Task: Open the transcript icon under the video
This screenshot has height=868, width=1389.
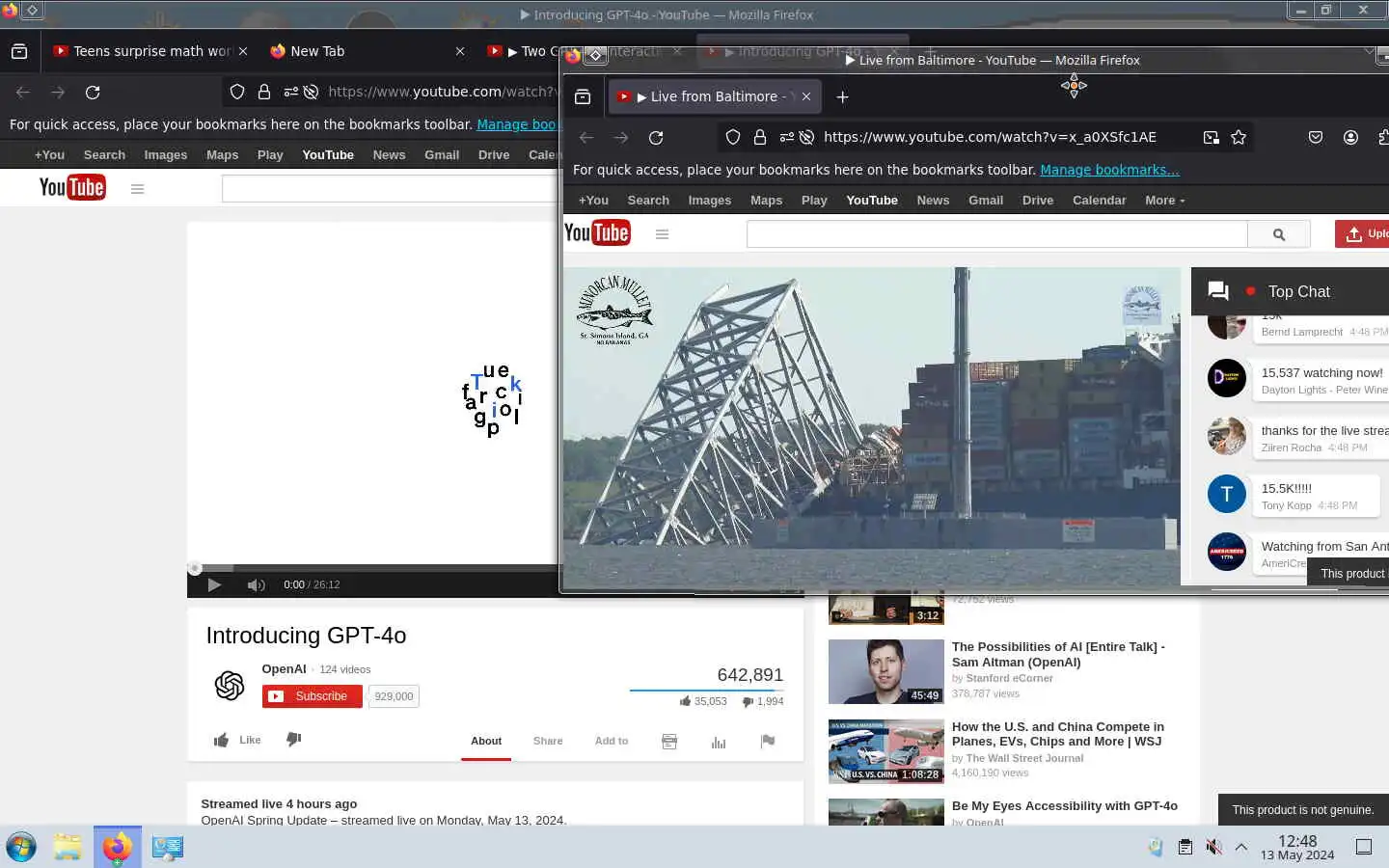Action: (669, 741)
